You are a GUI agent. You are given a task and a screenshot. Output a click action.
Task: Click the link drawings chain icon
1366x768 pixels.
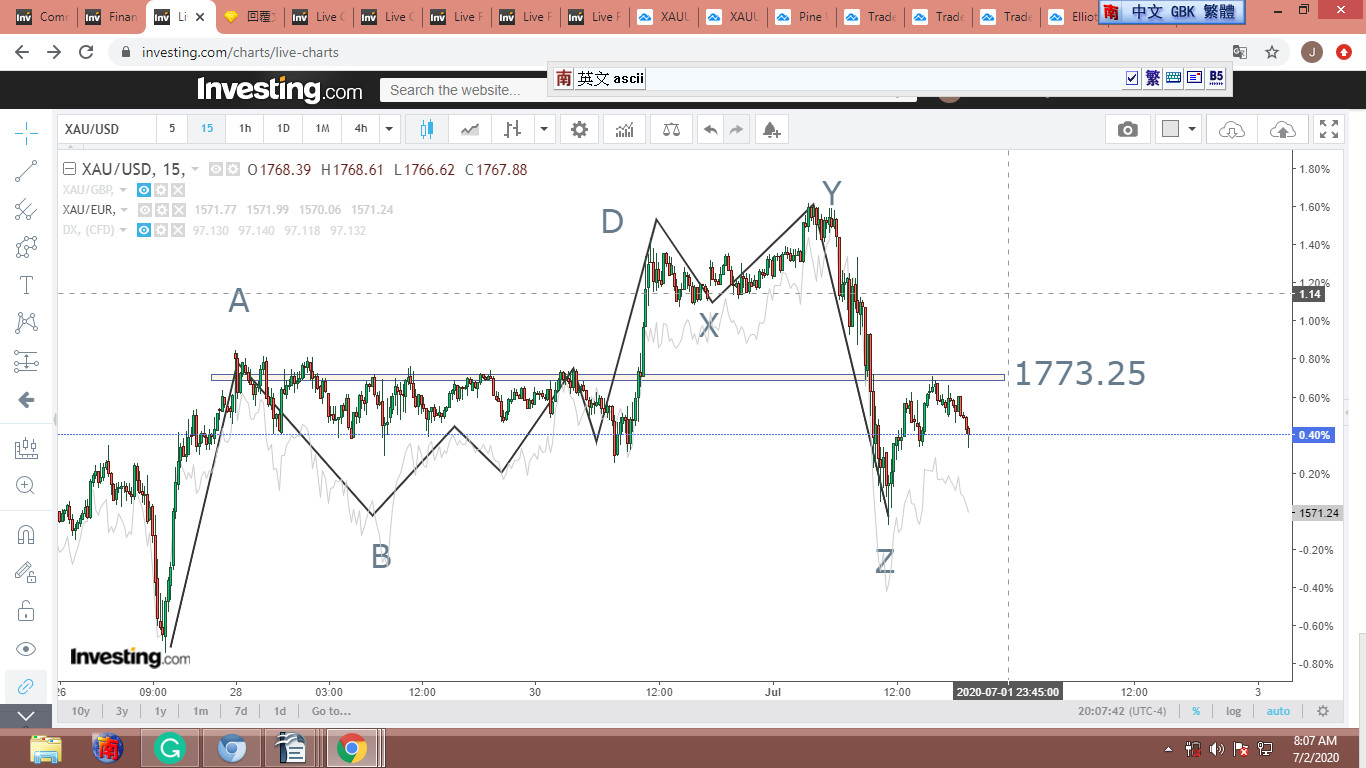click(x=27, y=686)
